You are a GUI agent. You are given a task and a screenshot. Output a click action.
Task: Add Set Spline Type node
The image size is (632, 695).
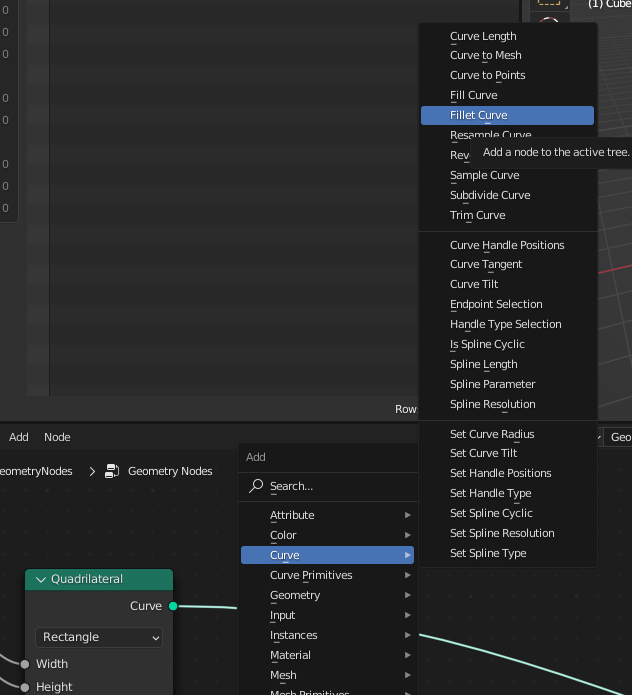click(x=507, y=553)
